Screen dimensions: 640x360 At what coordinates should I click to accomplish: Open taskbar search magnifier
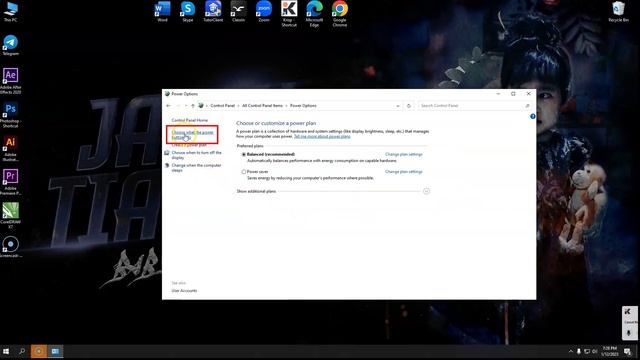click(x=22, y=351)
